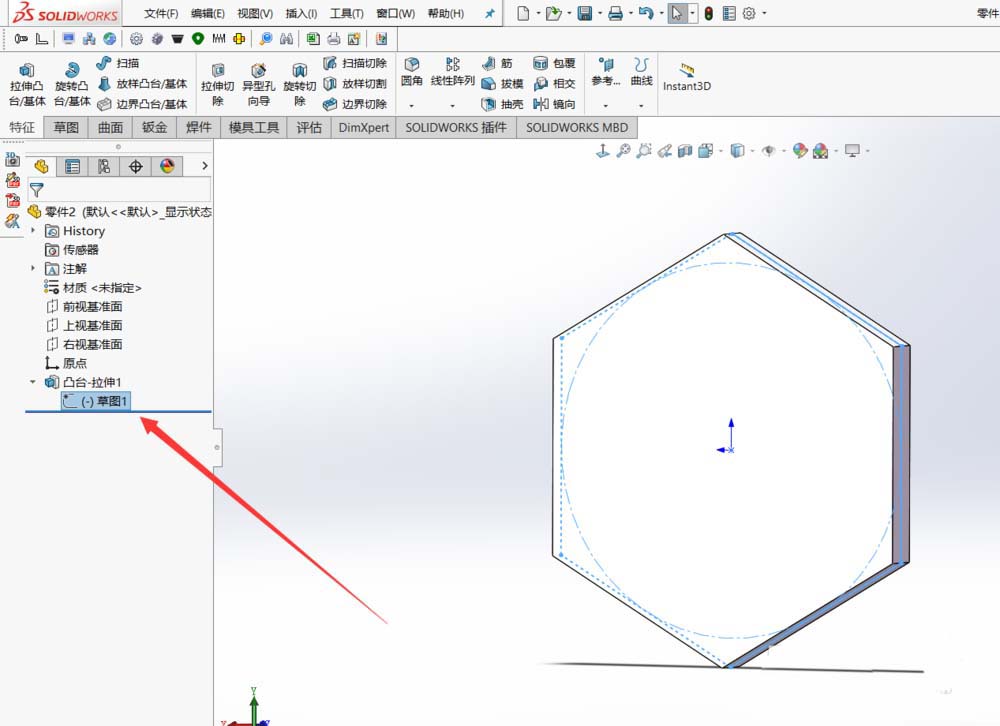The width and height of the screenshot is (1000, 726).
Task: Select the Intersect (相交) tool
Action: [x=554, y=84]
